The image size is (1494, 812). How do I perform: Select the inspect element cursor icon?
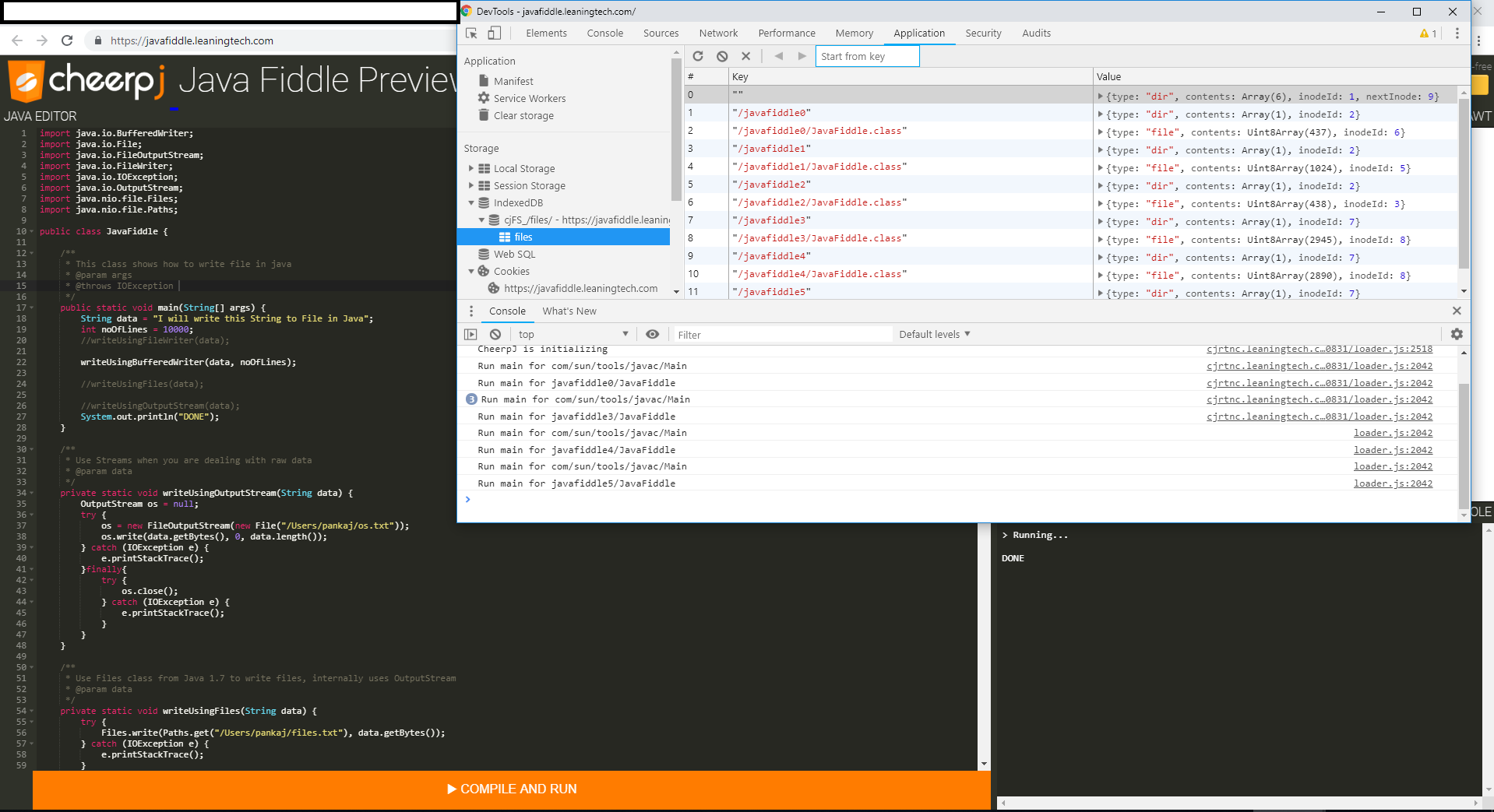(470, 33)
